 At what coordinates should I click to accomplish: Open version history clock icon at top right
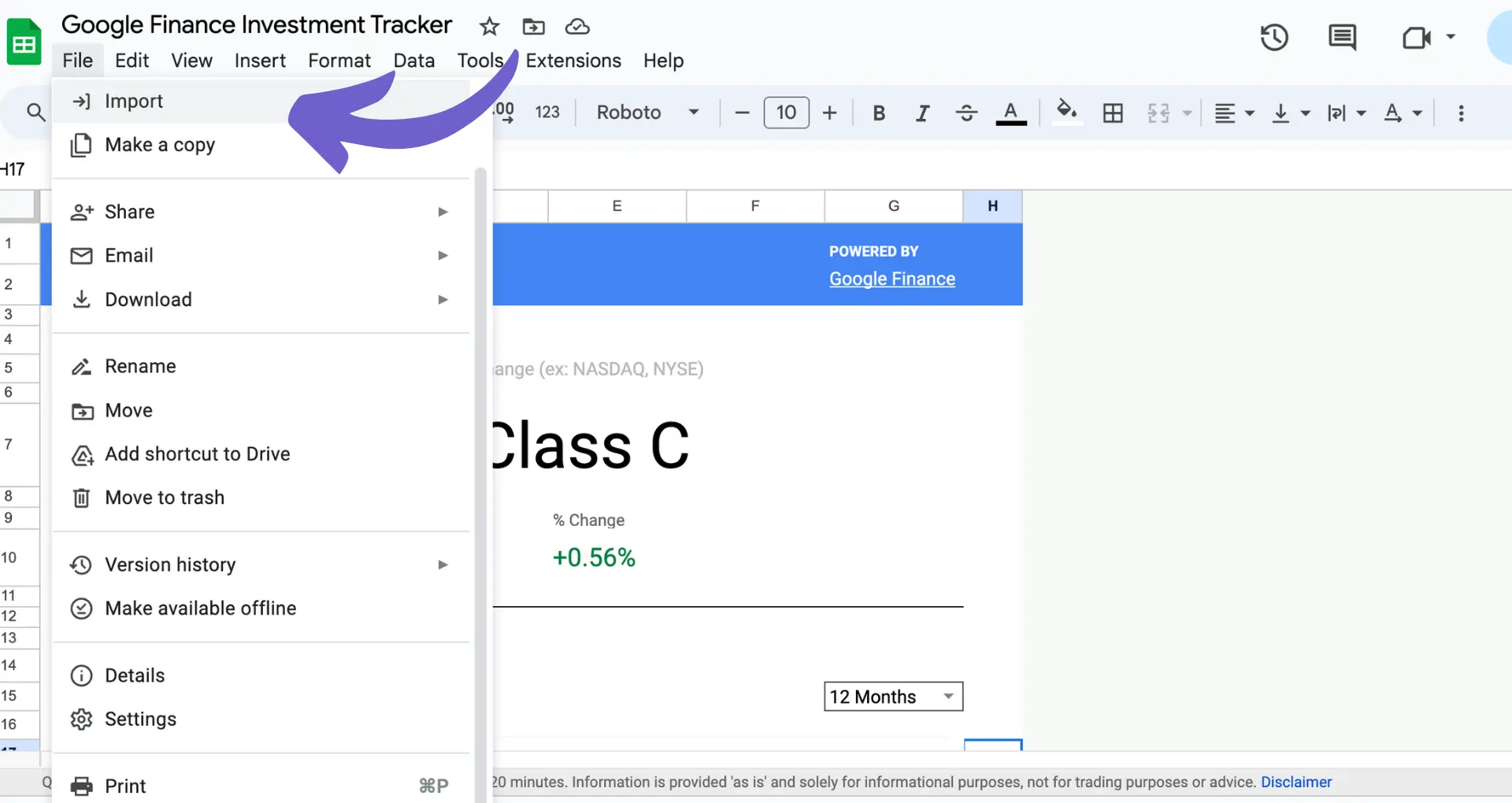[1273, 37]
